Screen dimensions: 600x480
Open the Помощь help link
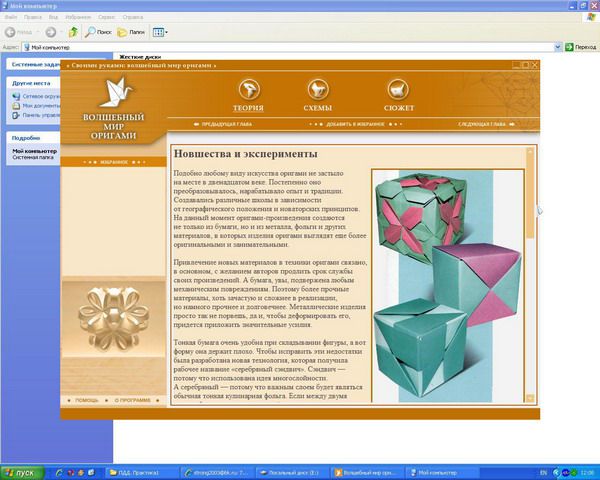click(87, 399)
